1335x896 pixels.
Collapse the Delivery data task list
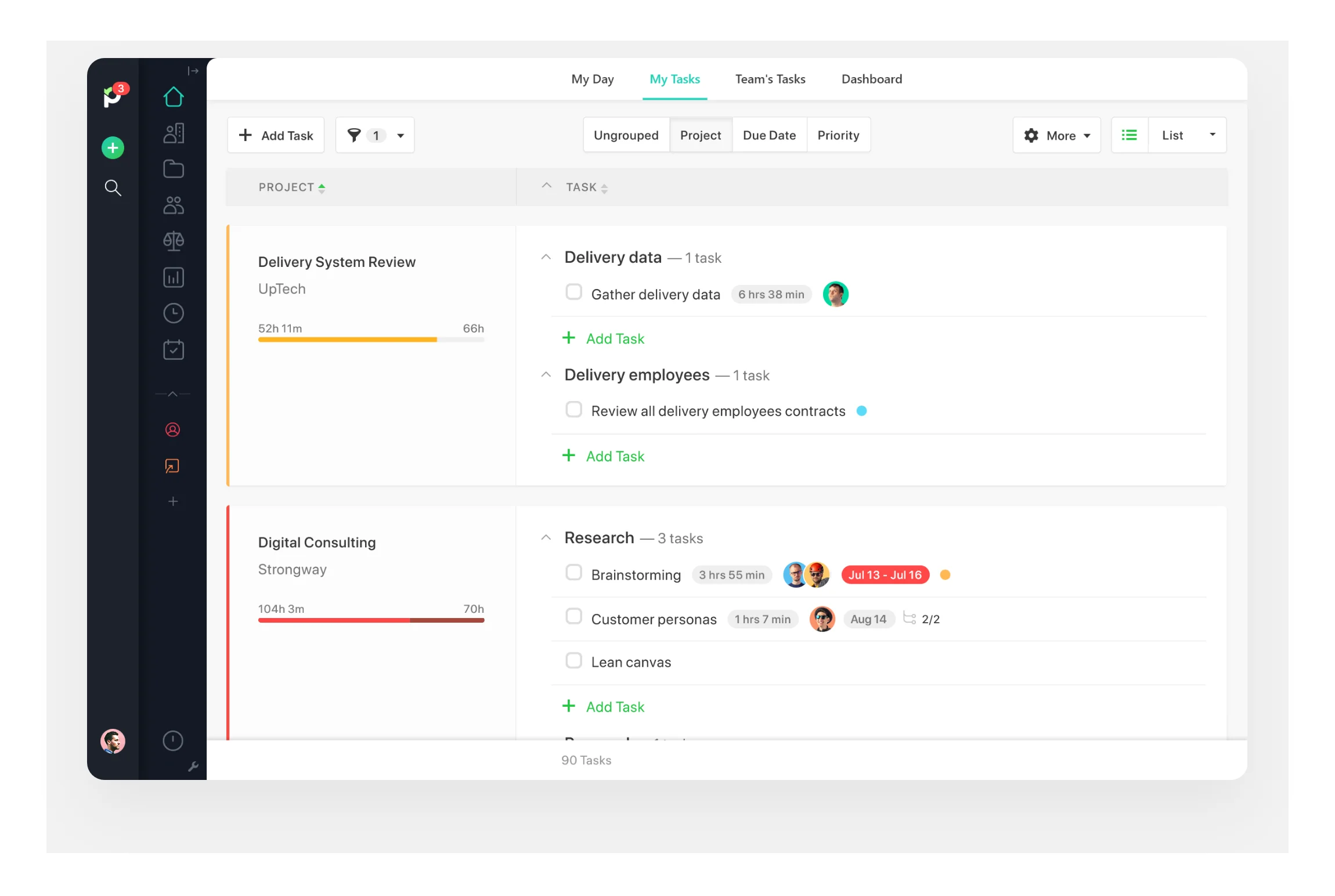pos(546,257)
